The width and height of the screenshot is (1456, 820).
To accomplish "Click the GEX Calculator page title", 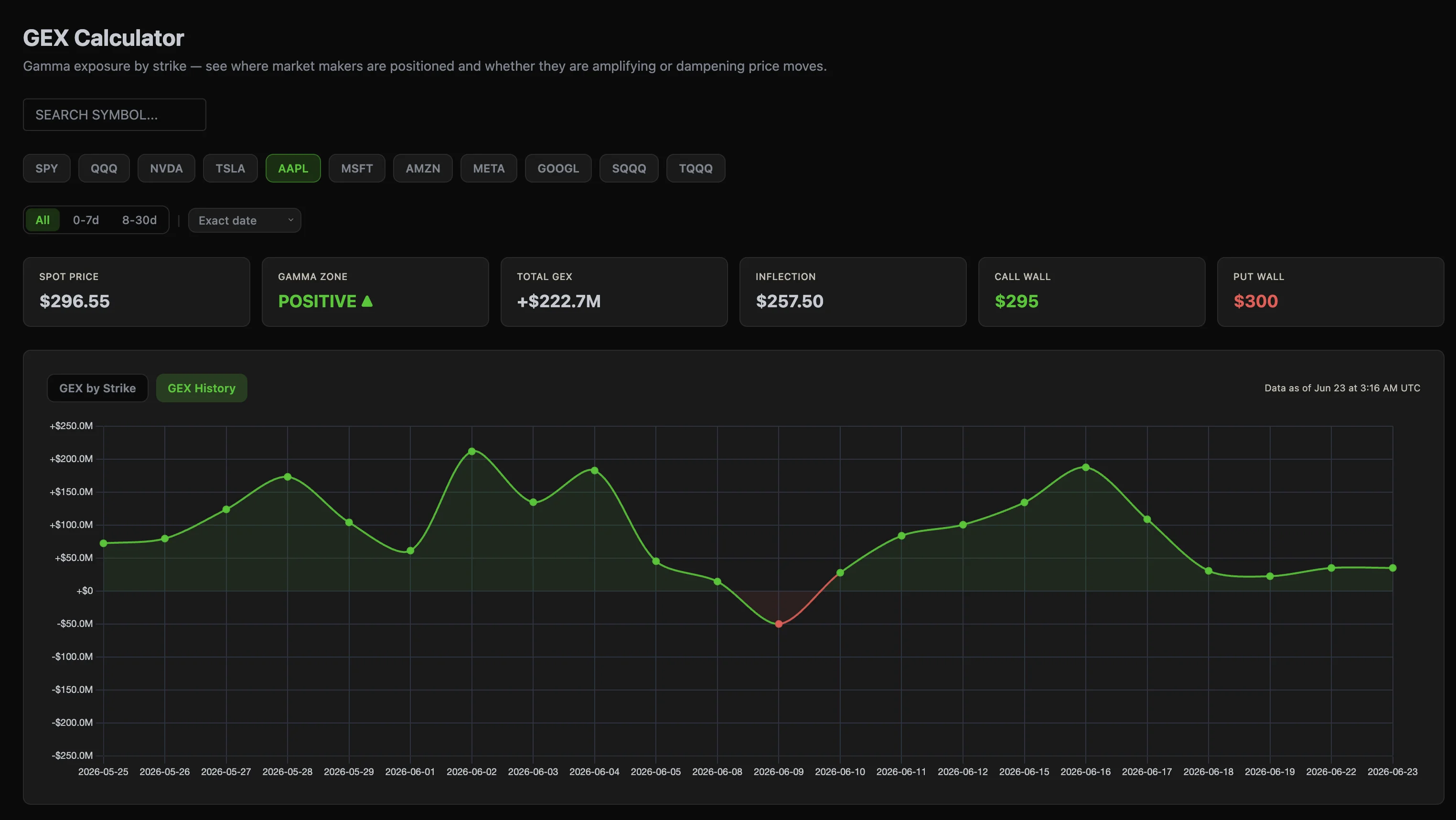I will [x=104, y=38].
